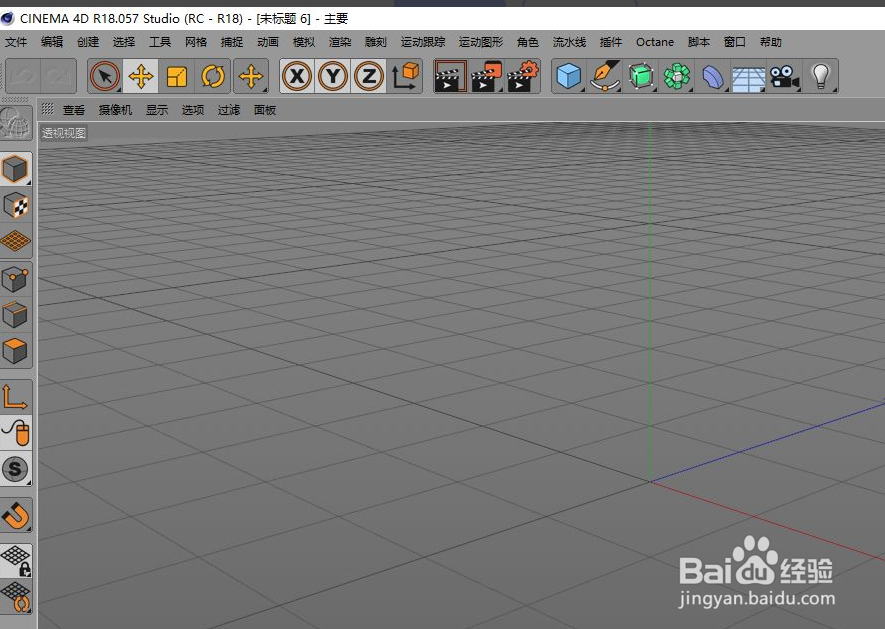Open the 文件 menu
885x629 pixels.
pos(16,42)
